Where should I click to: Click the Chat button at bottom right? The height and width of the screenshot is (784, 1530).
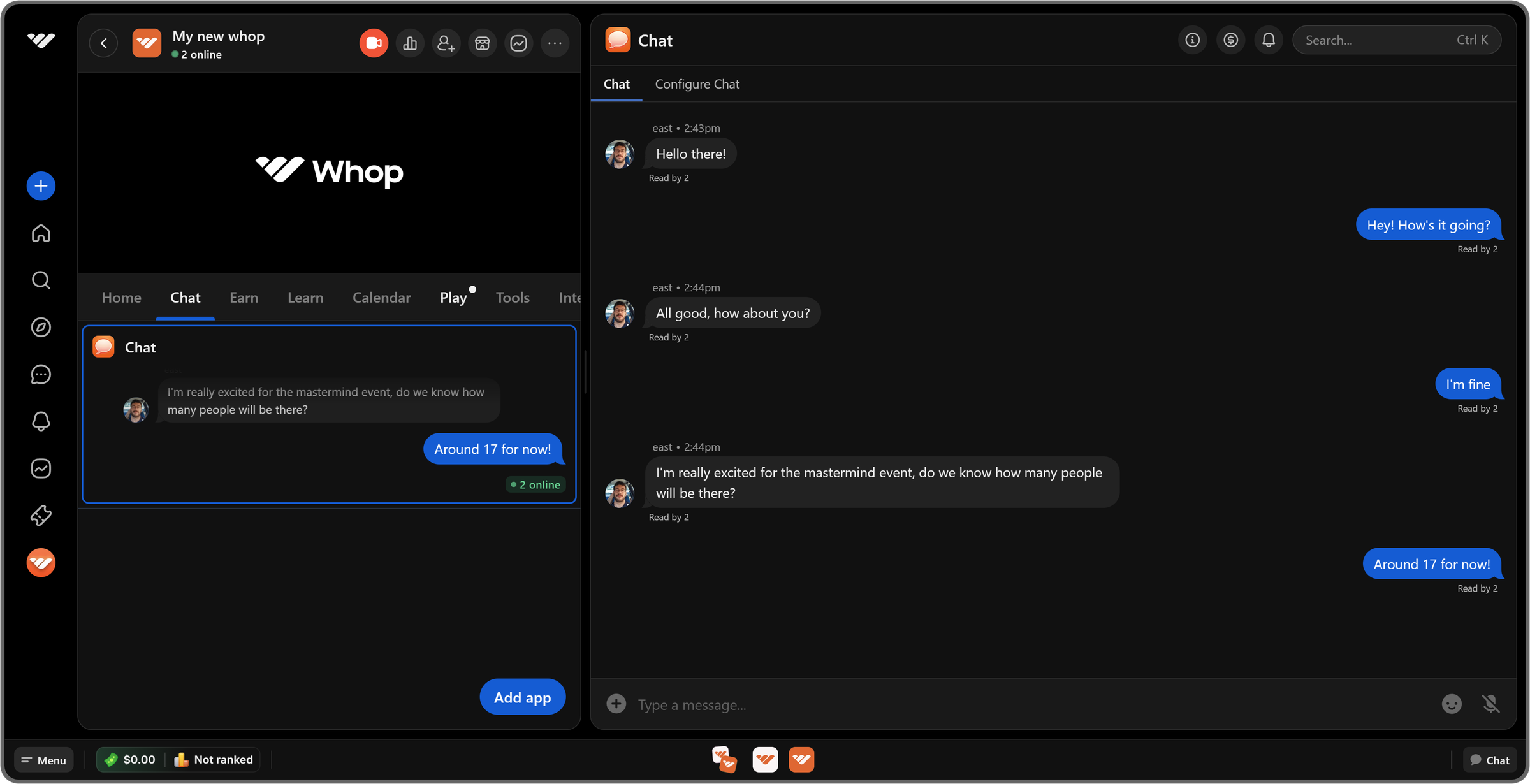[1490, 759]
